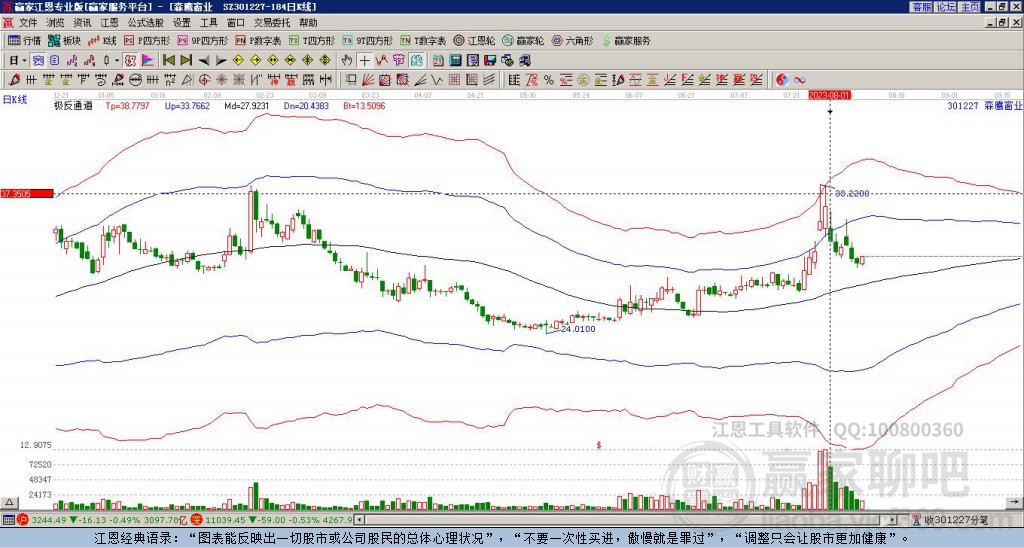This screenshot has height=548, width=1024.
Task: Open the 六角形 tool
Action: (x=572, y=40)
